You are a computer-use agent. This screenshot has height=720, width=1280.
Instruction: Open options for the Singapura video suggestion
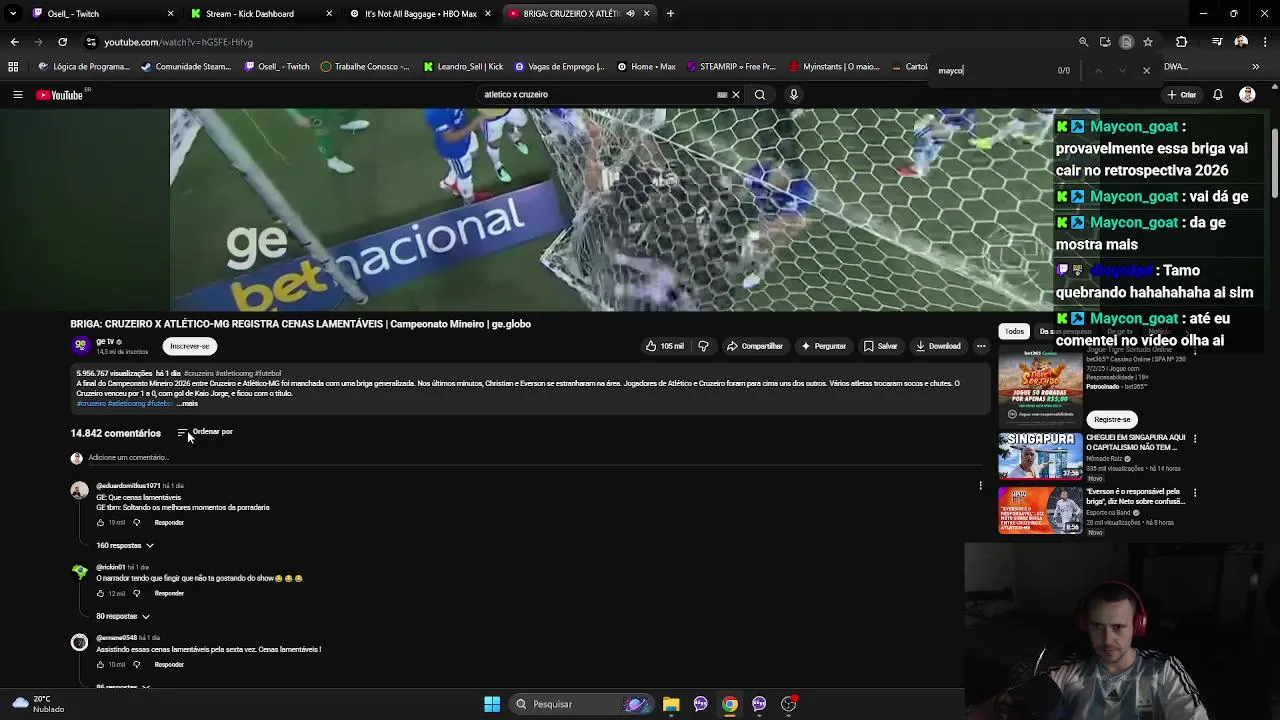1194,438
